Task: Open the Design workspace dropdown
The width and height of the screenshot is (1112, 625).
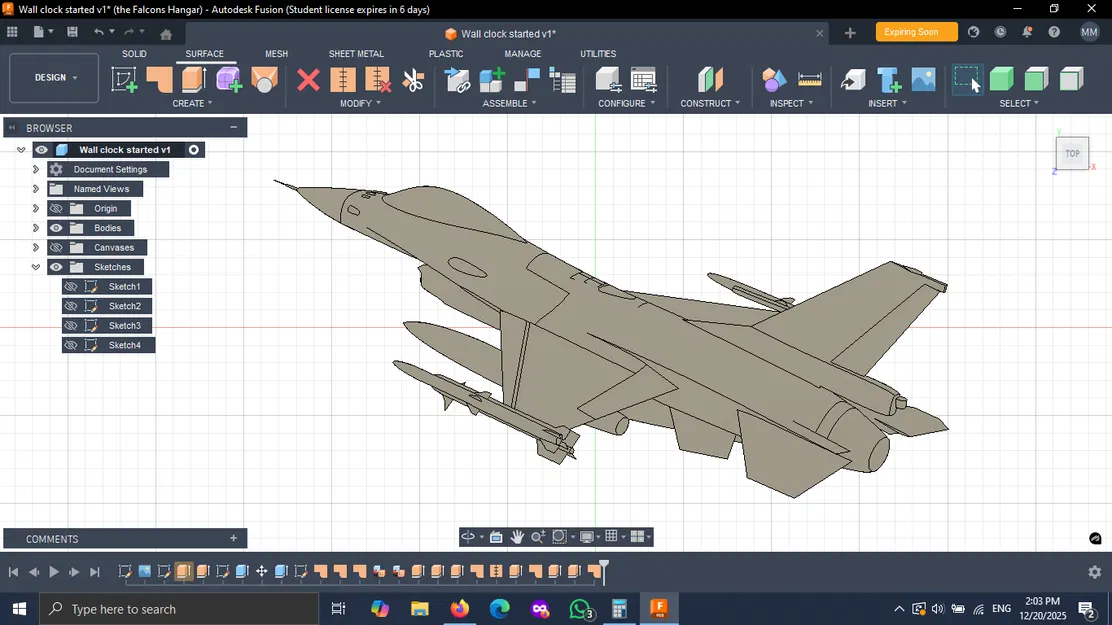Action: pos(55,78)
